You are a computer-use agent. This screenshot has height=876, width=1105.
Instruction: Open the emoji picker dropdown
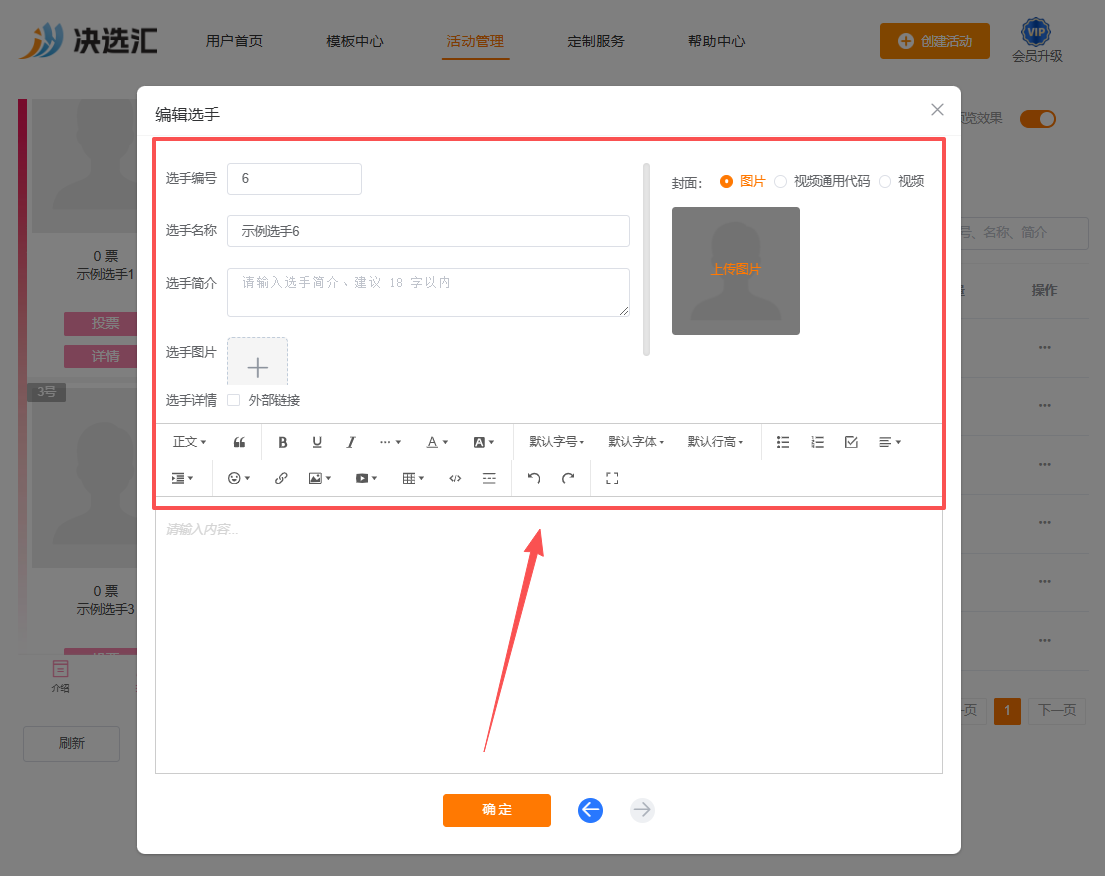[239, 479]
